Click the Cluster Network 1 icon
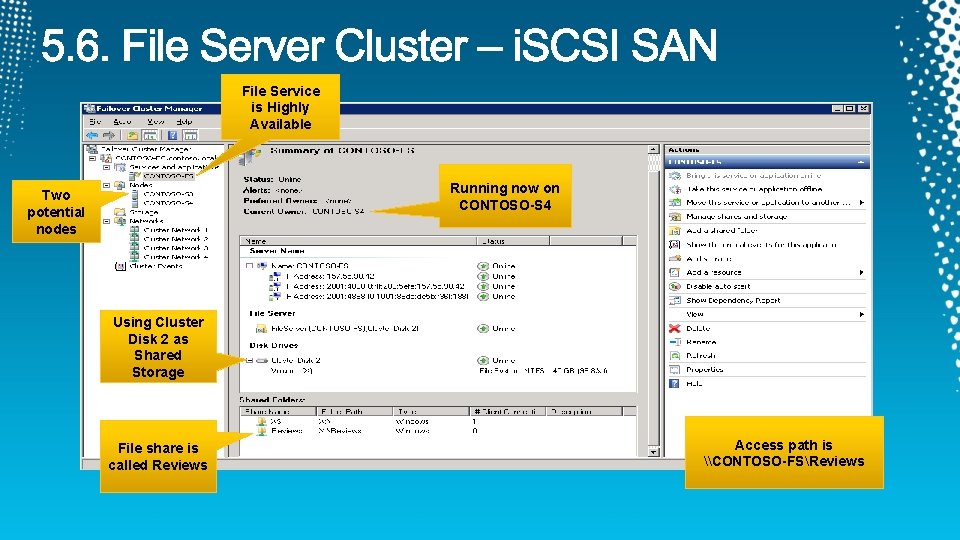Image resolution: width=960 pixels, height=540 pixels. pyautogui.click(x=135, y=230)
